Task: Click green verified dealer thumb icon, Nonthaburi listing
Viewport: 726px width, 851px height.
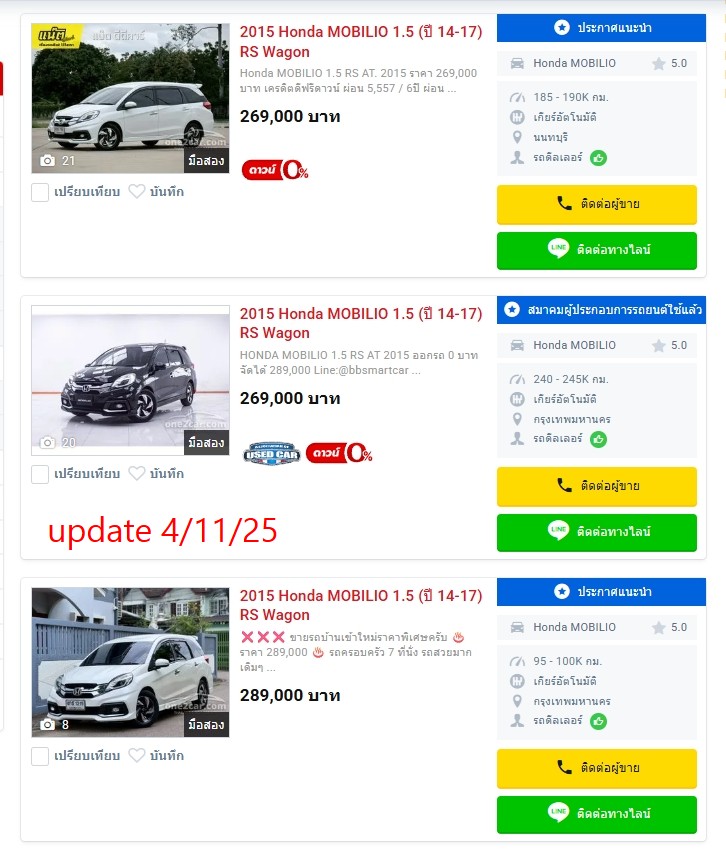Action: [598, 158]
